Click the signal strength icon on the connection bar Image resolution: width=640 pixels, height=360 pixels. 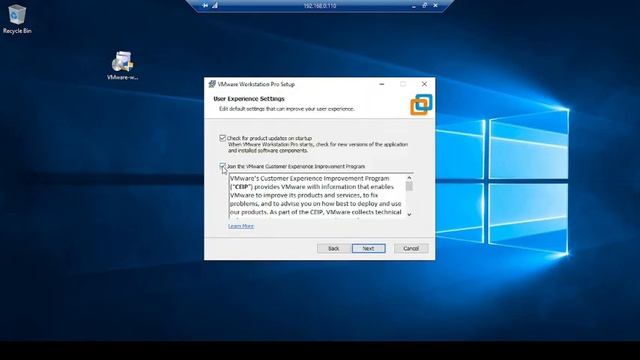[215, 6]
